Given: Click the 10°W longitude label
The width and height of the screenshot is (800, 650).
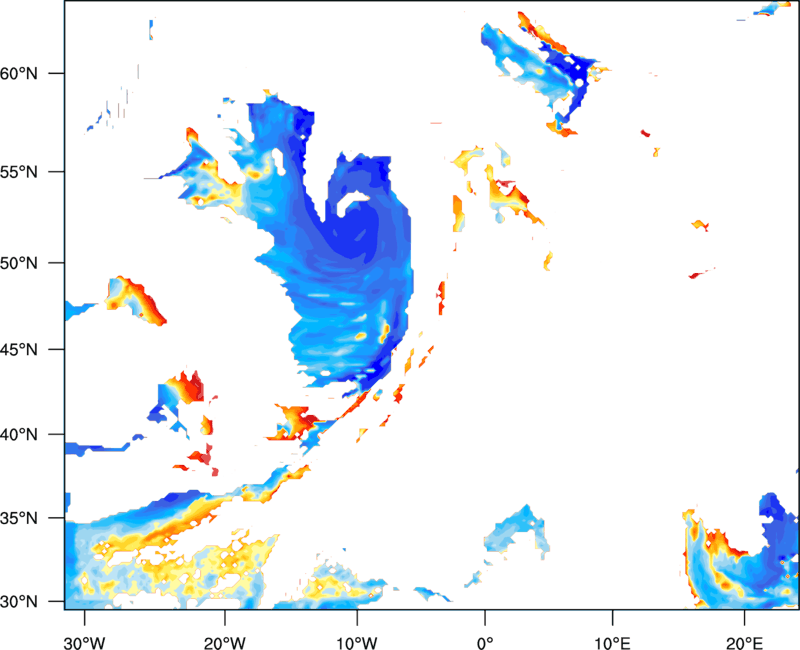Looking at the screenshot, I should pyautogui.click(x=357, y=643).
